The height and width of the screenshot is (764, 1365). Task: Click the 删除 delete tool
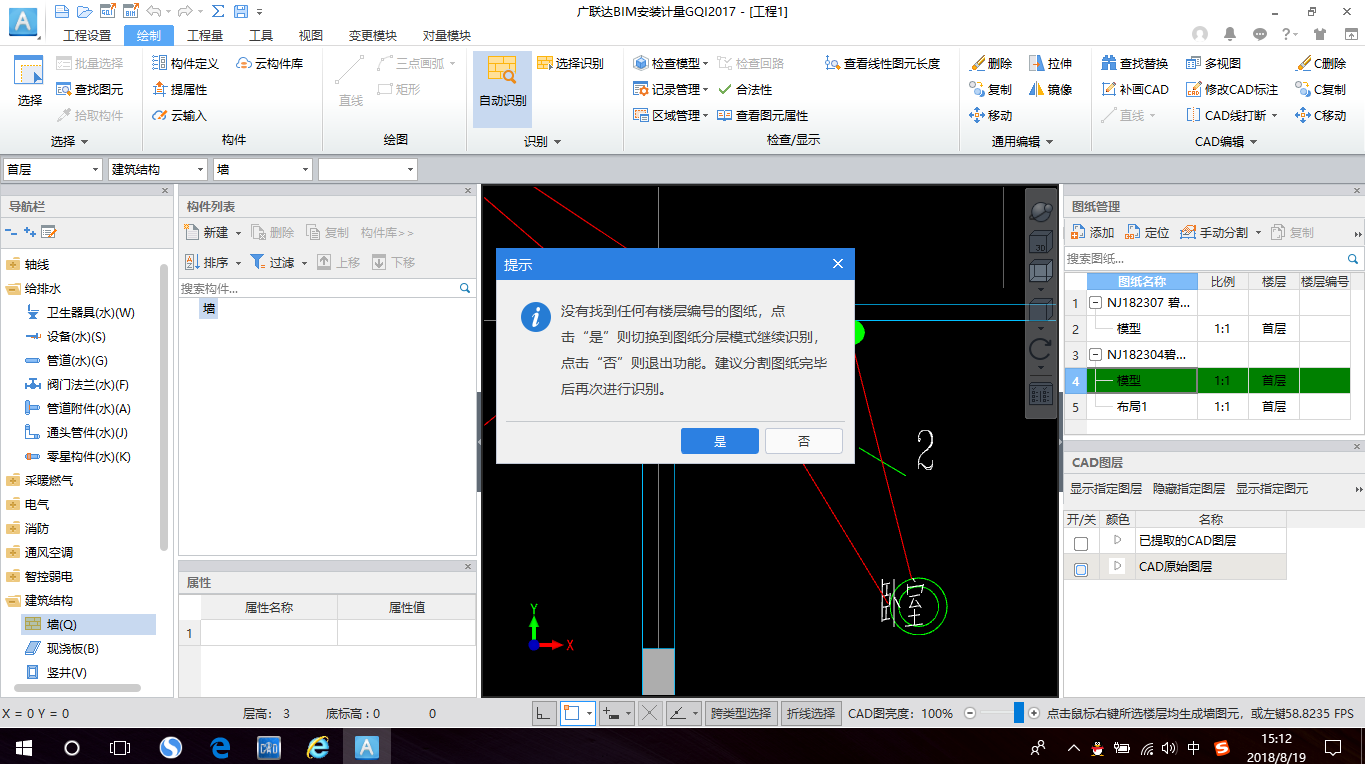pyautogui.click(x=991, y=63)
